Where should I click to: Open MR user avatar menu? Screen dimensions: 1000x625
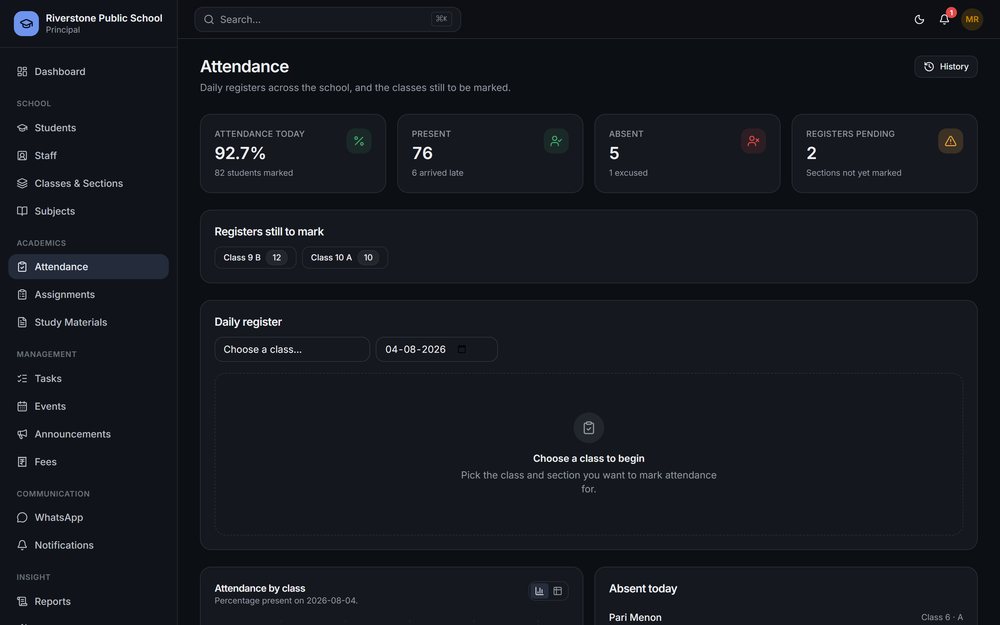[972, 19]
